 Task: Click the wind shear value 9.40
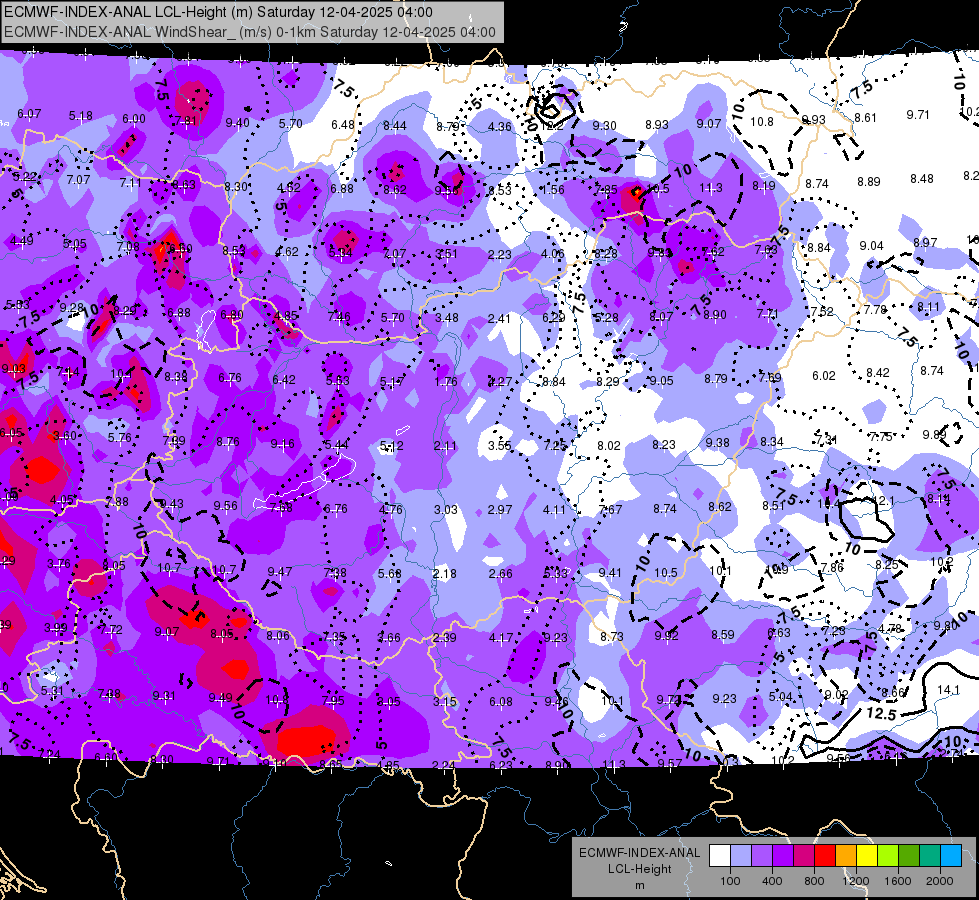click(237, 122)
